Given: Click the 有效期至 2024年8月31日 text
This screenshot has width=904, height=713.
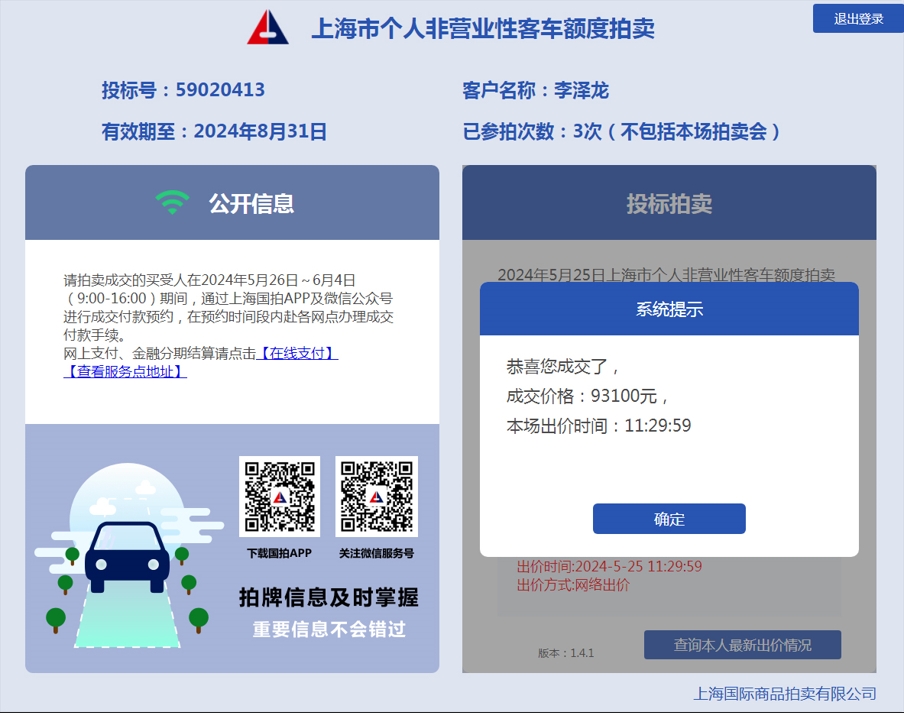Looking at the screenshot, I should point(214,131).
